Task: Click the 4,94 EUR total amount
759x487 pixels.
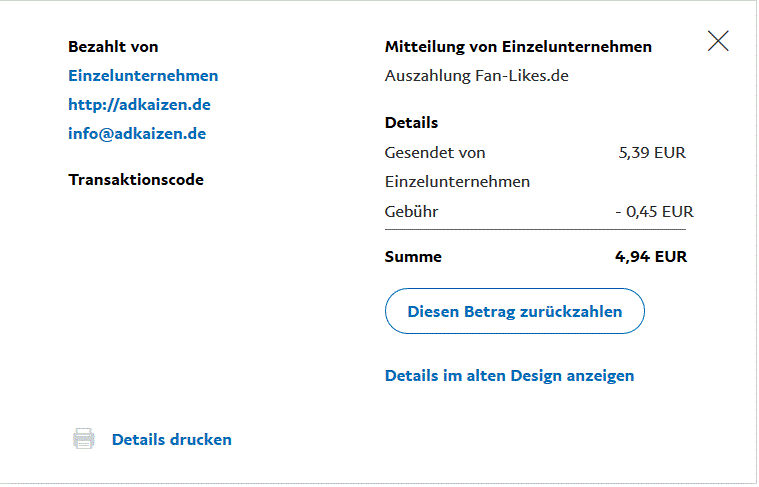Action: point(650,257)
